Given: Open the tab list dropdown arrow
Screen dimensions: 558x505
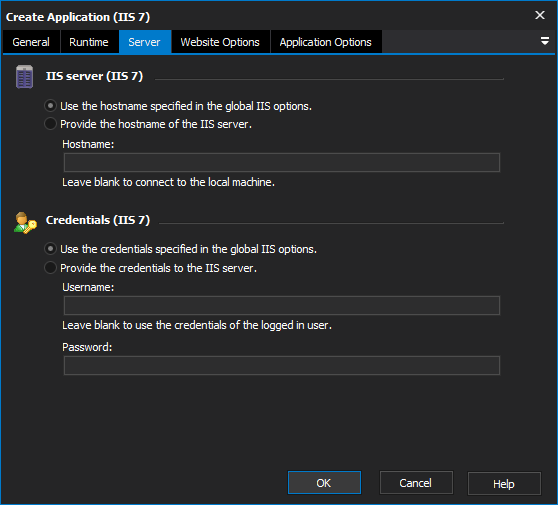Looking at the screenshot, I should coord(544,41).
